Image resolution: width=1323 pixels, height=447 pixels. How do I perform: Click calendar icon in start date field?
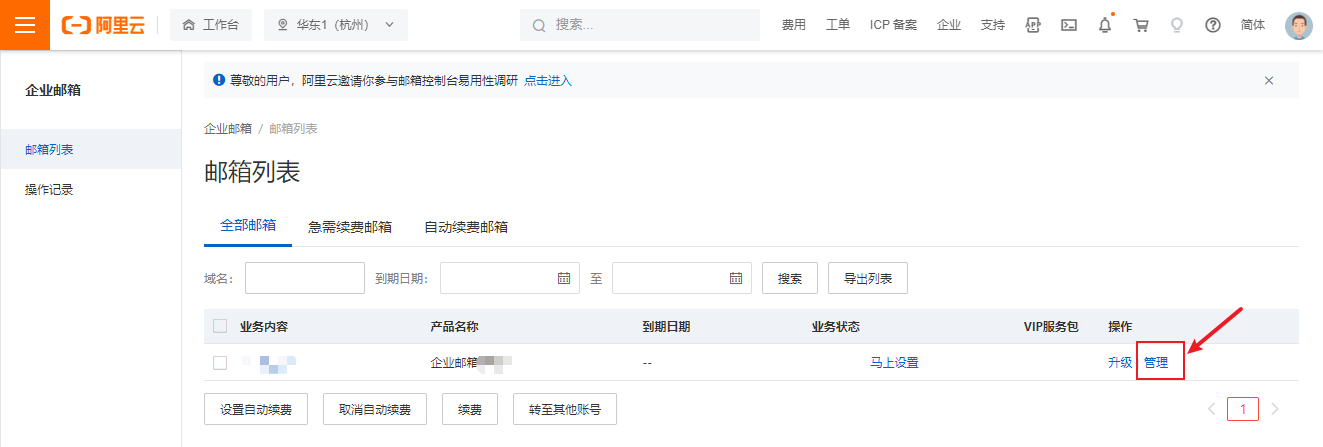(564, 278)
